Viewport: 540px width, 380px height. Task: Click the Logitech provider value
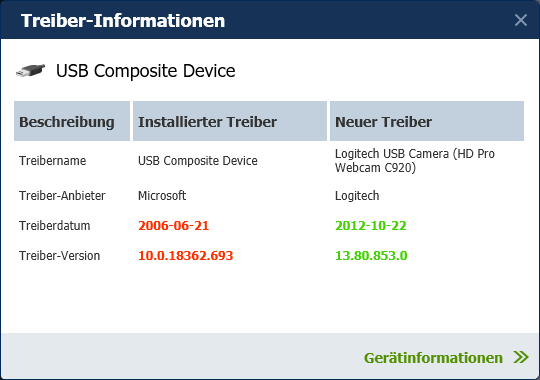[x=357, y=195]
